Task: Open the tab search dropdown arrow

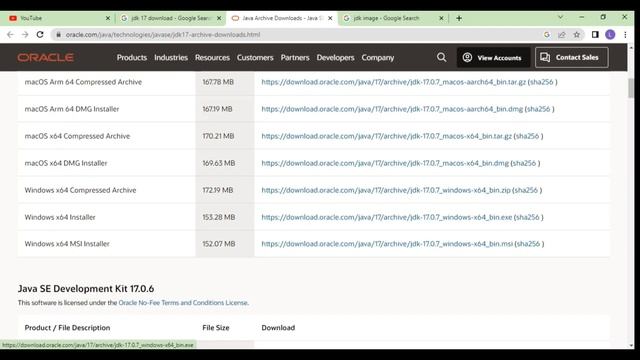Action: (x=560, y=17)
